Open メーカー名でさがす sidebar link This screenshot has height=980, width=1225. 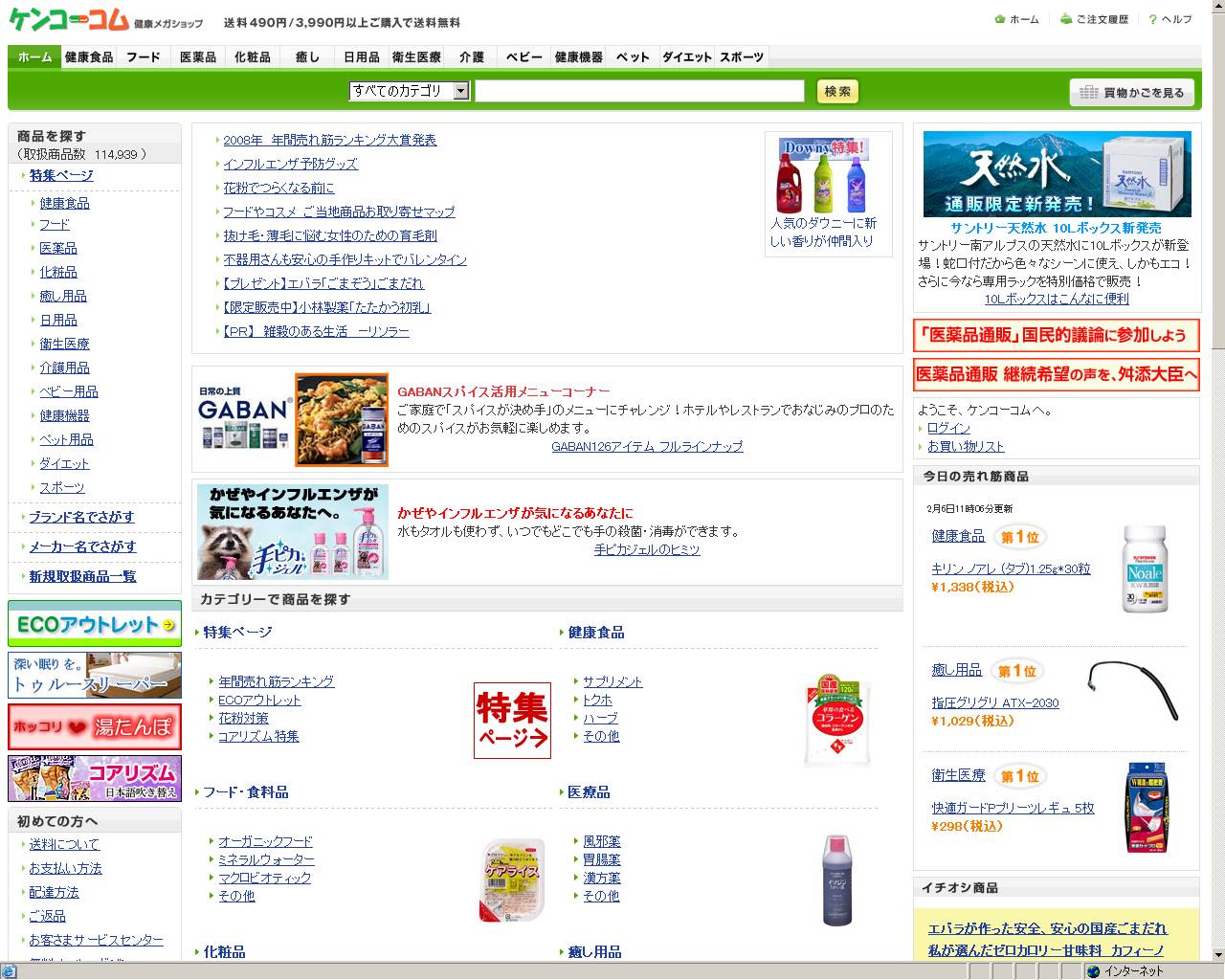(82, 546)
